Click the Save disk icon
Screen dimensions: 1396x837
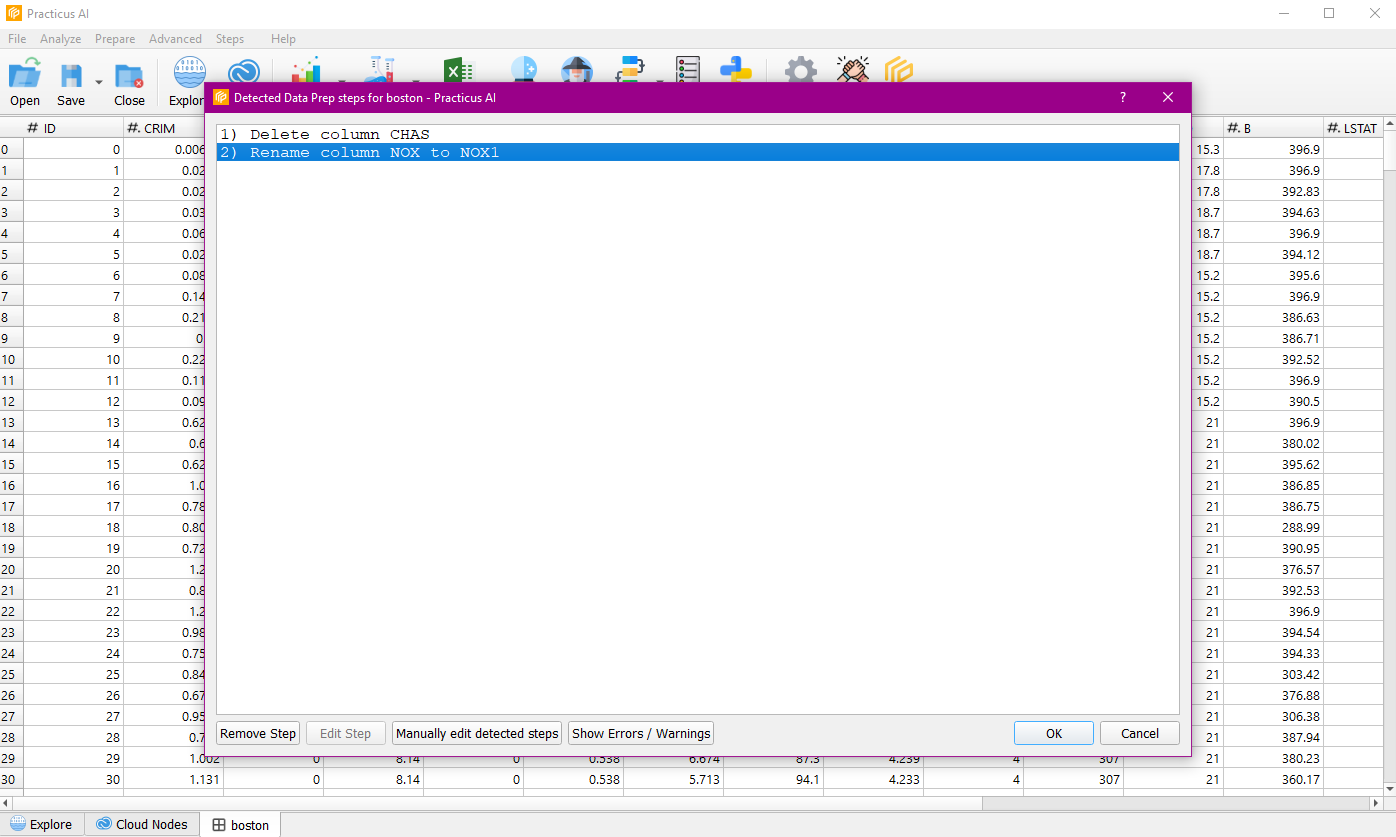pos(71,76)
